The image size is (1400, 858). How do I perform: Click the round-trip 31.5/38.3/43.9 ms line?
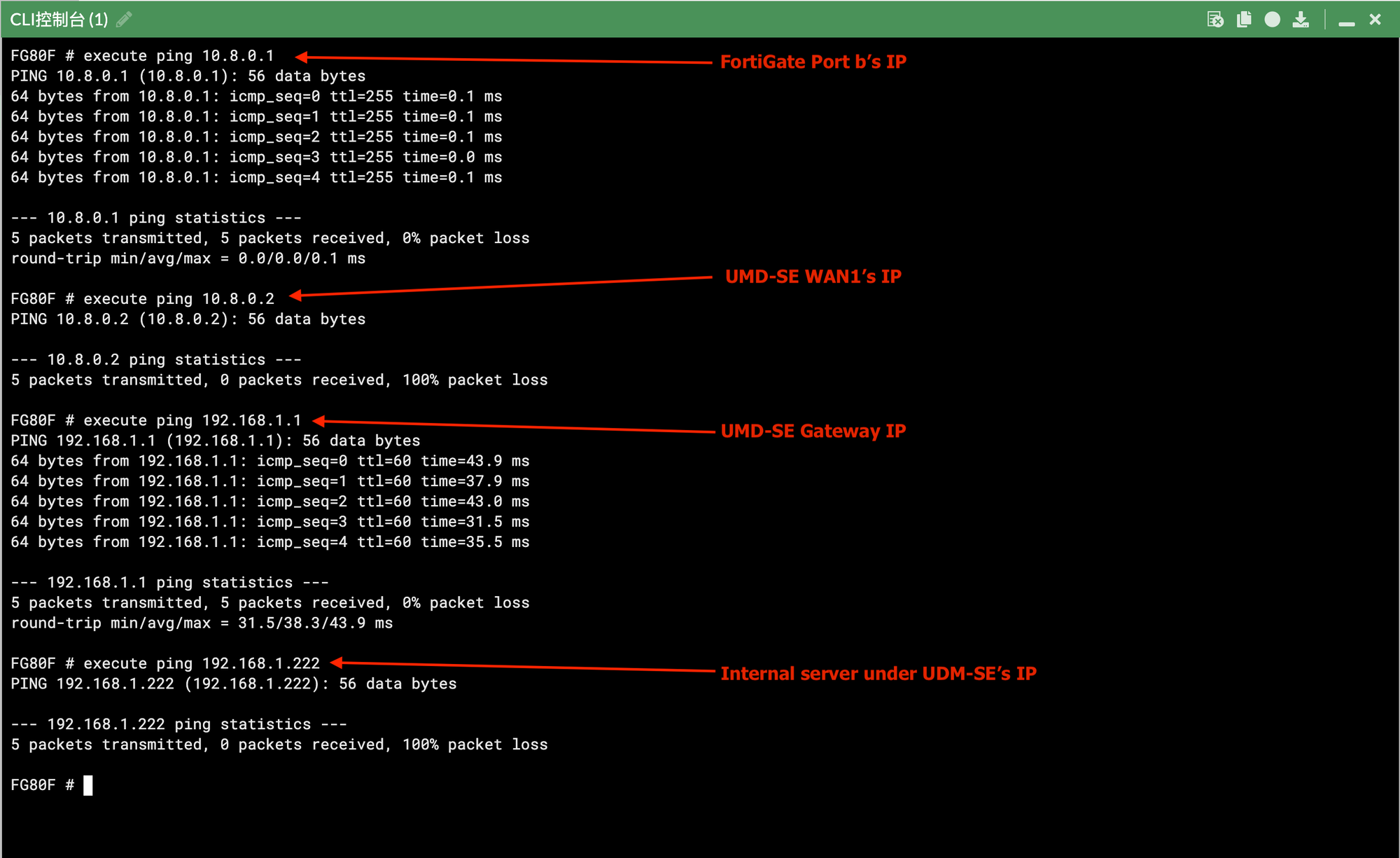202,623
